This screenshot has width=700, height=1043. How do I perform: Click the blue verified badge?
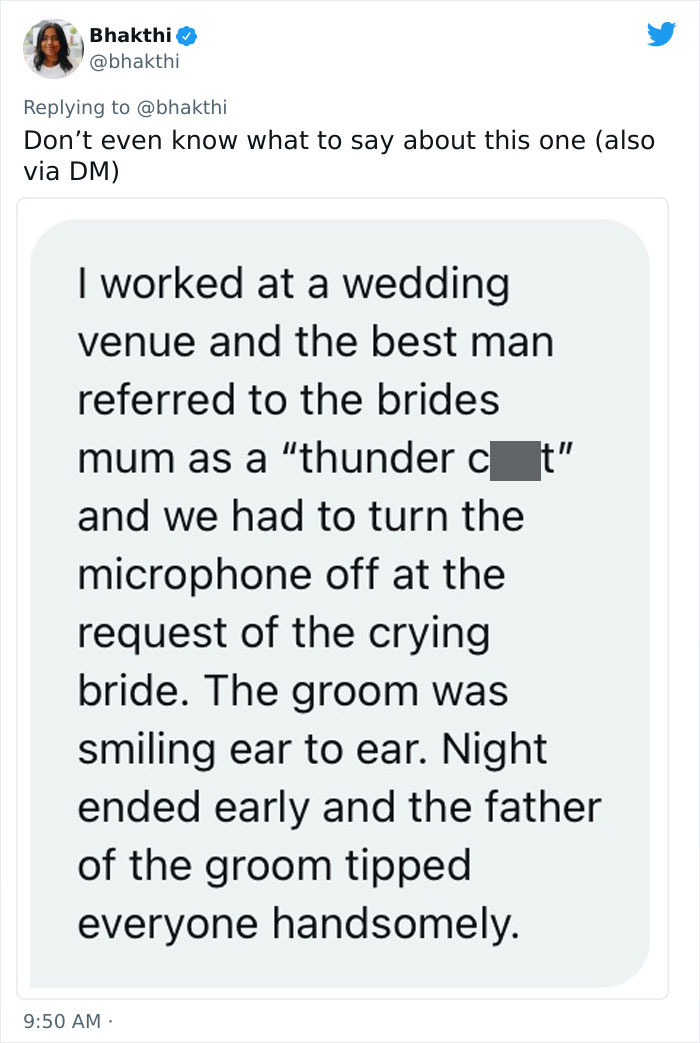pos(187,36)
